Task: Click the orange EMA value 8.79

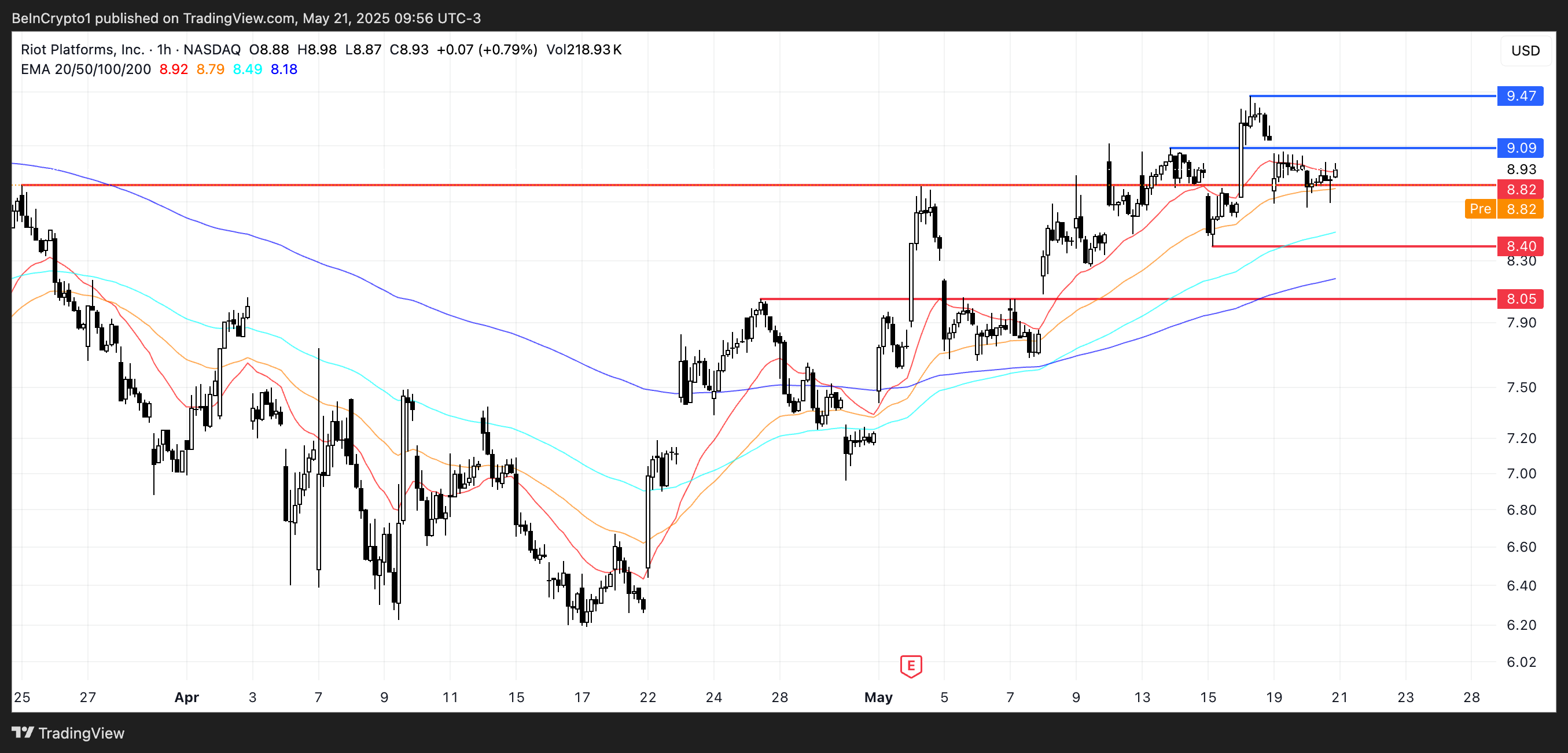Action: click(x=210, y=69)
